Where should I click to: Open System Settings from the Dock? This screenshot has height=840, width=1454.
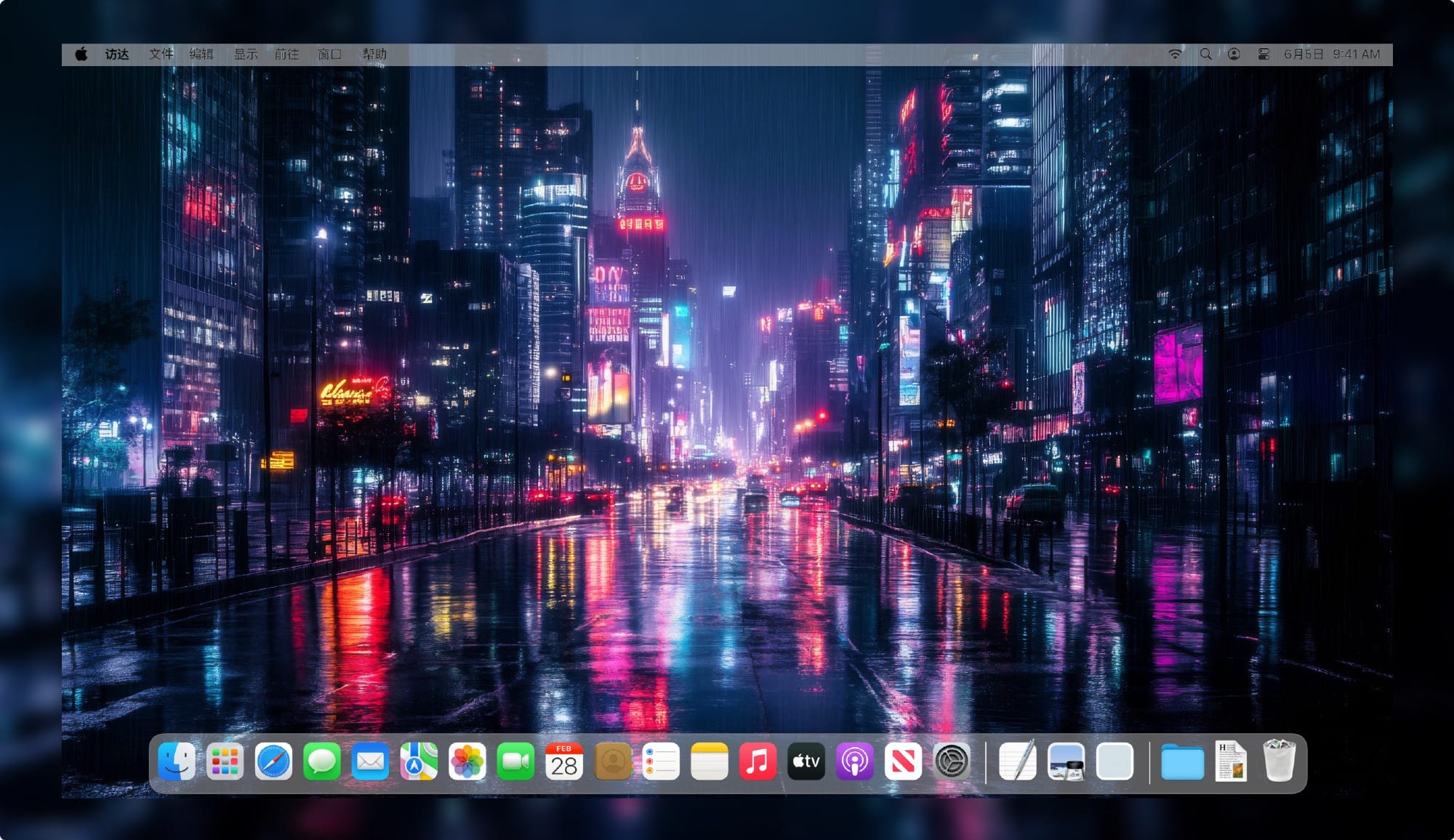click(x=952, y=763)
